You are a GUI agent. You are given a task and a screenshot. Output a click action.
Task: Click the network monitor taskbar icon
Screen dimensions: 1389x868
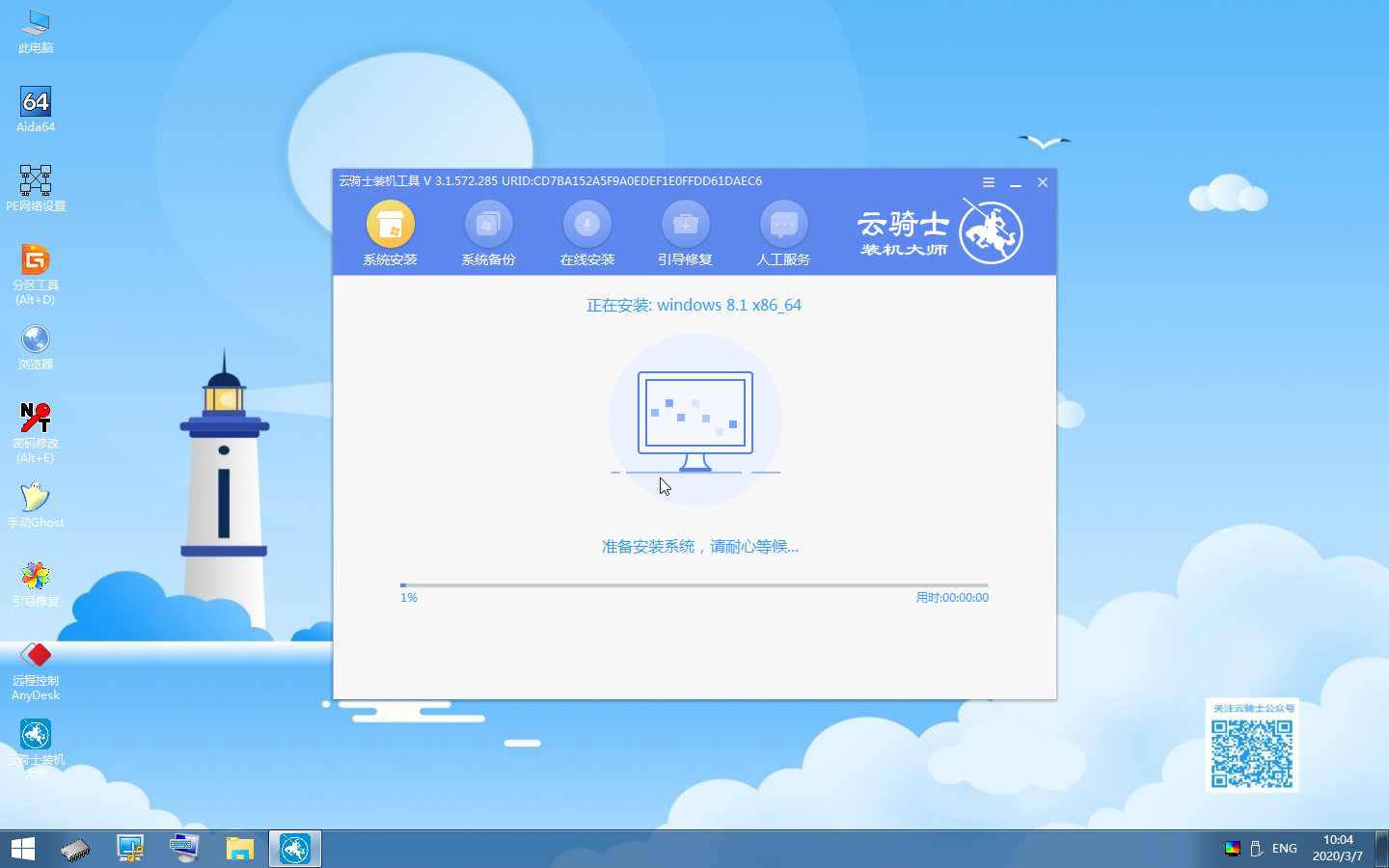click(x=130, y=849)
